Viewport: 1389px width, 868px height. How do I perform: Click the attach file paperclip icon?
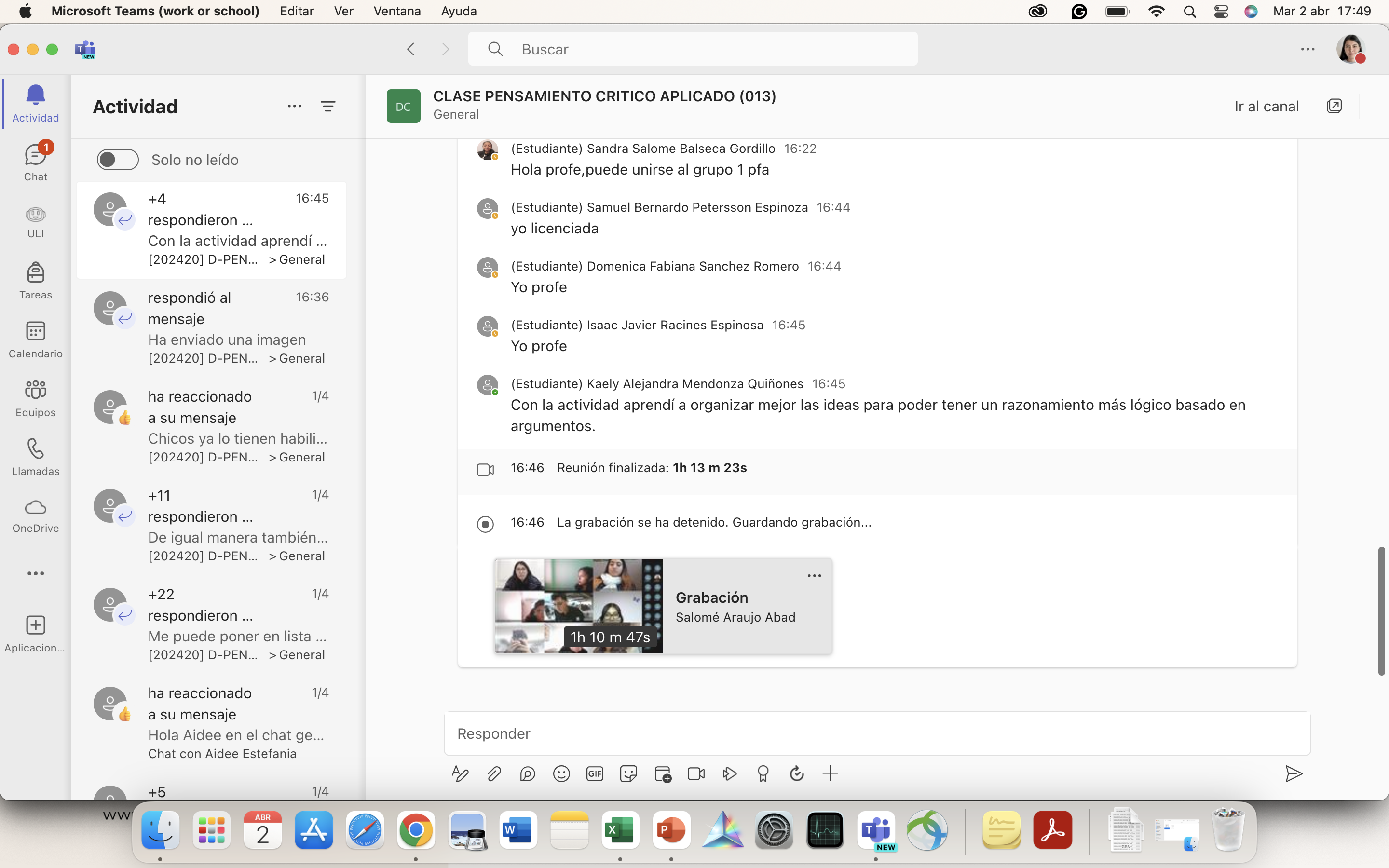pos(493,774)
